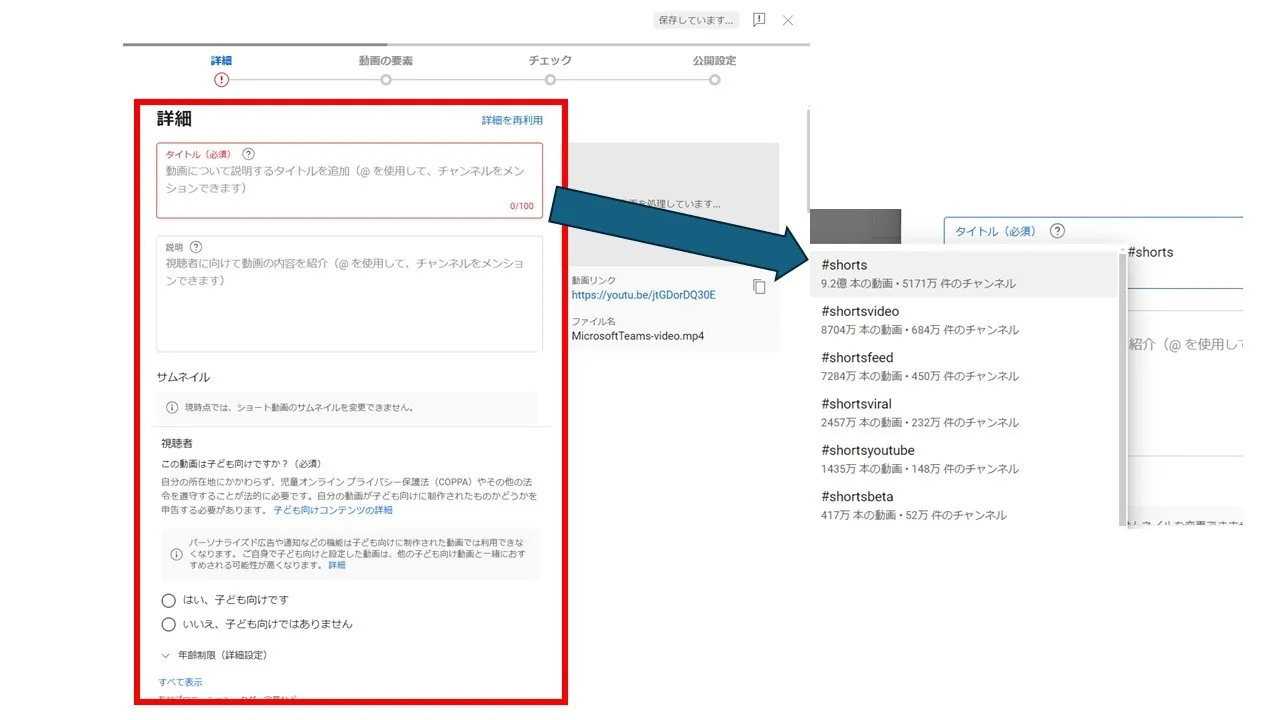Go to チェック step tab

point(550,70)
